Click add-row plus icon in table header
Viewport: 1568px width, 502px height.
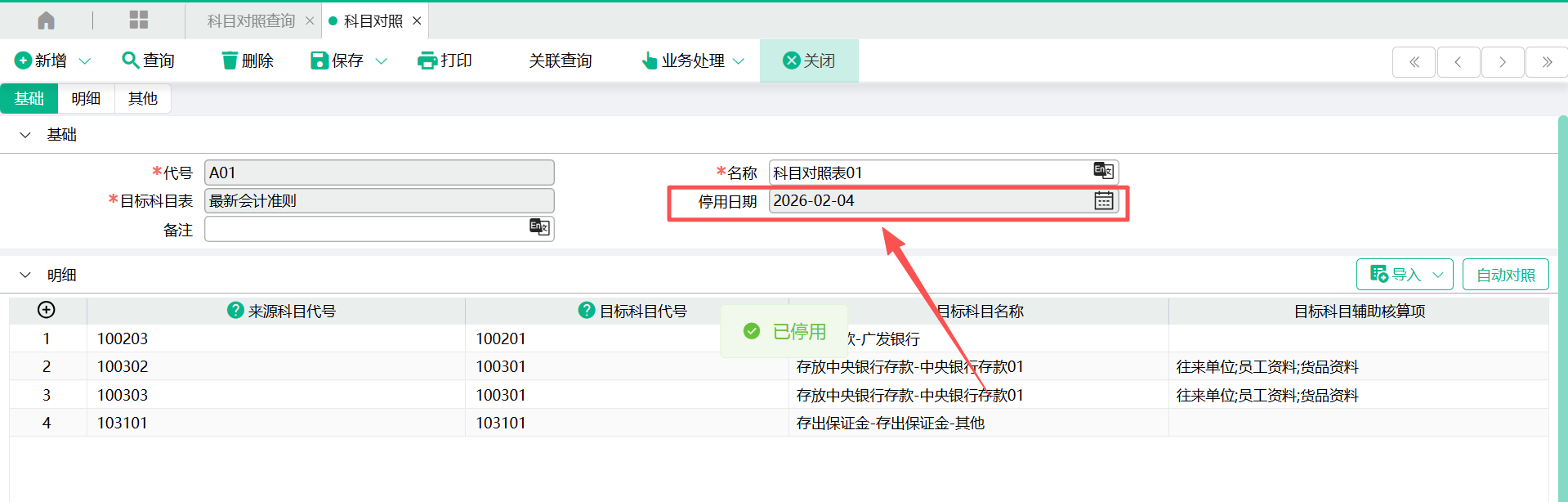pos(47,310)
